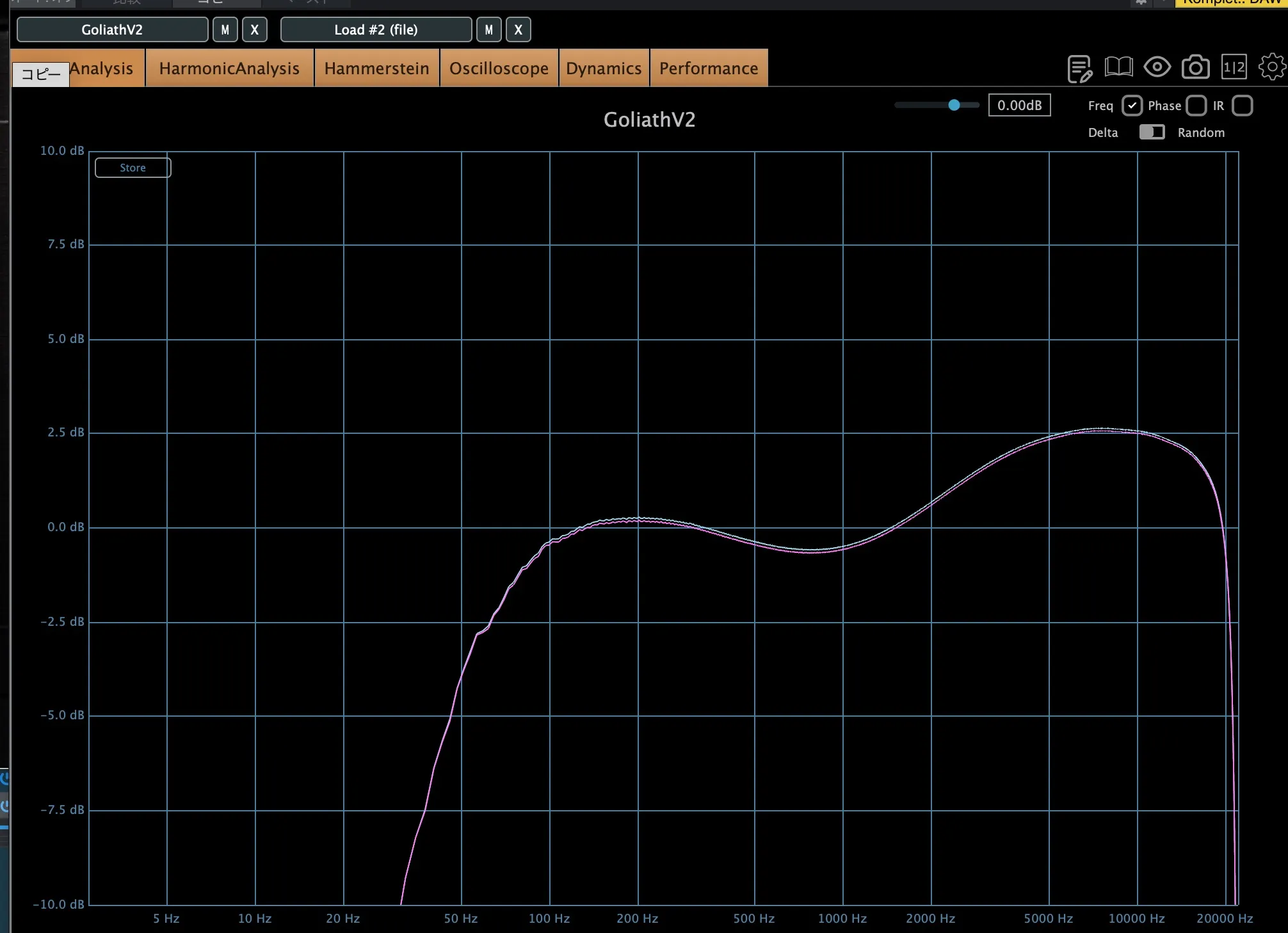Clear the Load #2 slot with X
This screenshot has height=933, width=1288.
[x=519, y=30]
